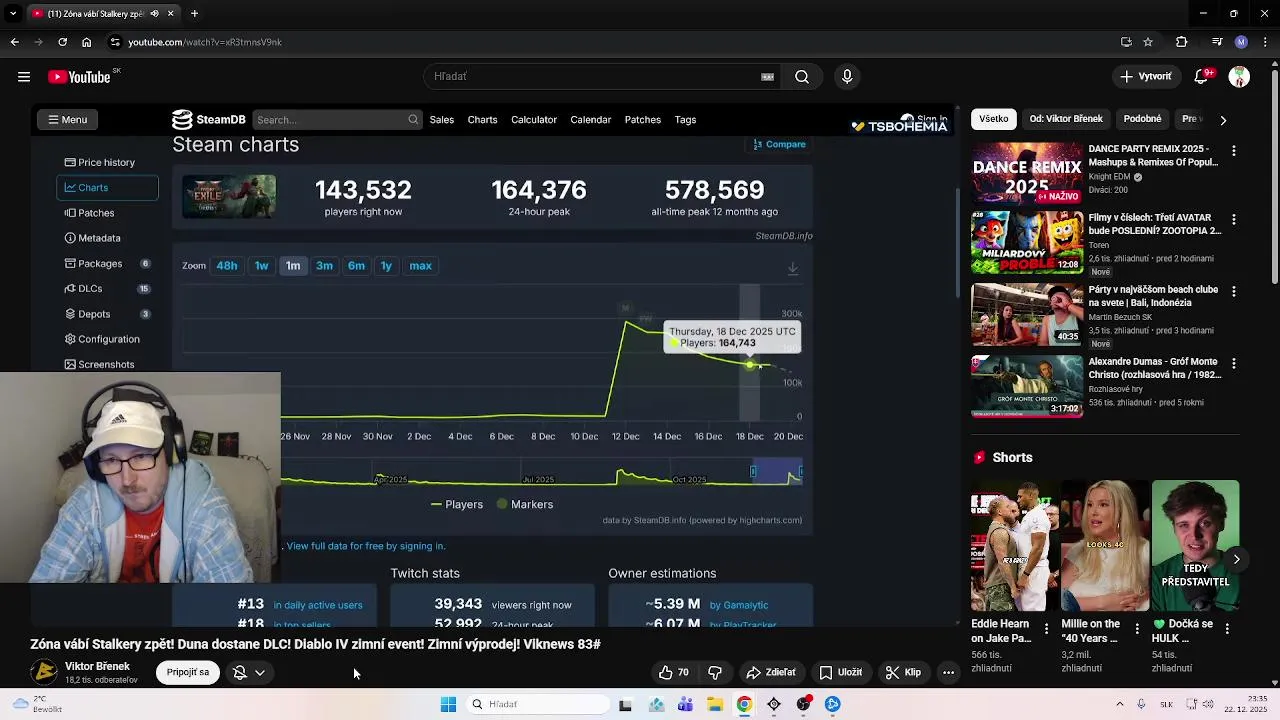The image size is (1280, 720).
Task: Select the Podobné filter chip
Action: click(1142, 119)
